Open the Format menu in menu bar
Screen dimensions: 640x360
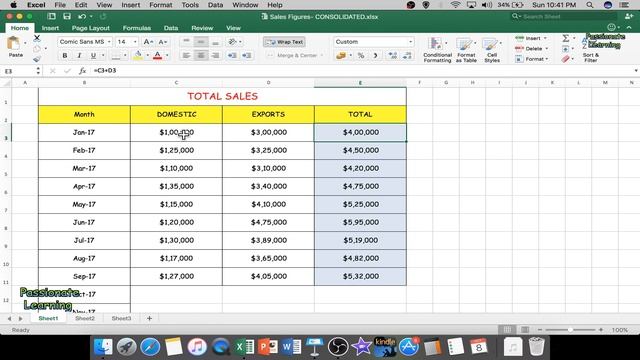pyautogui.click(x=160, y=5)
